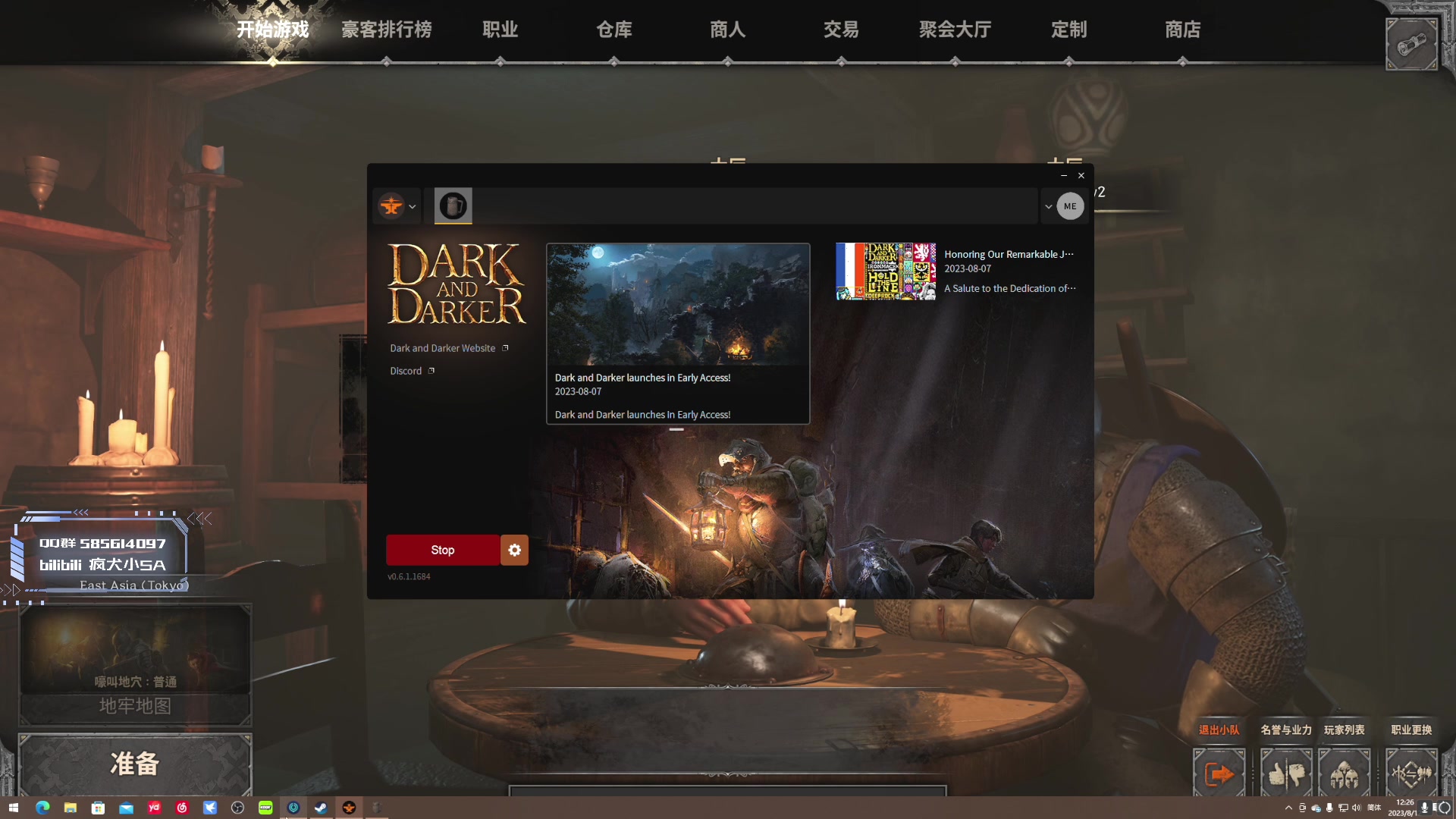Screen dimensions: 1456x819
Task: Open the Dark and Darker game taskbar icon
Action: coord(377,808)
